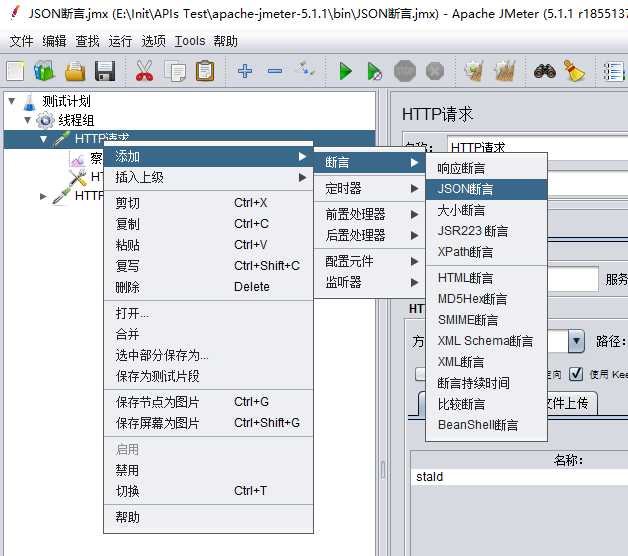628x556 pixels.
Task: Expand the second HTTP request node
Action: [43, 196]
